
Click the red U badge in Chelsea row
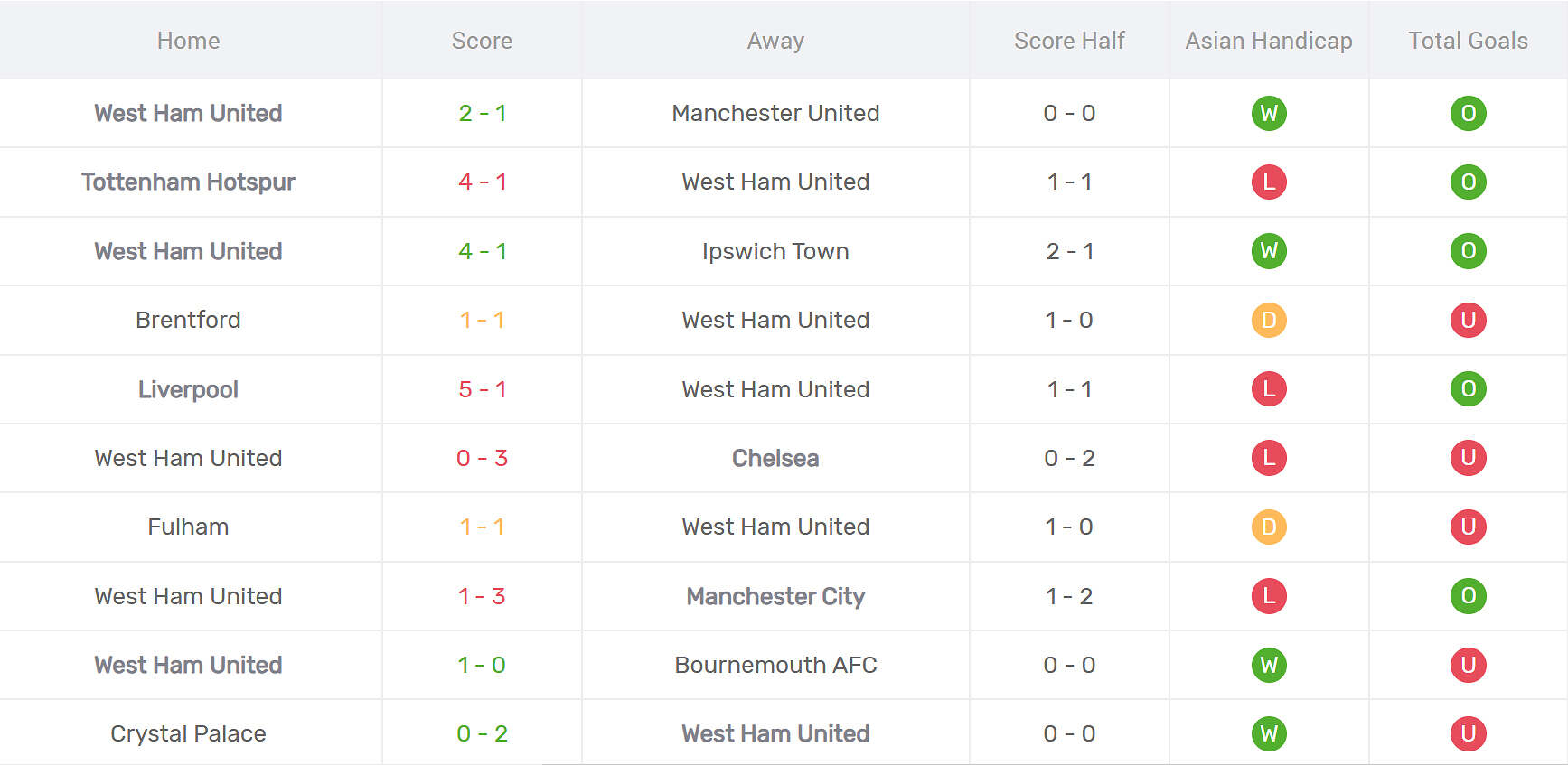coord(1468,458)
